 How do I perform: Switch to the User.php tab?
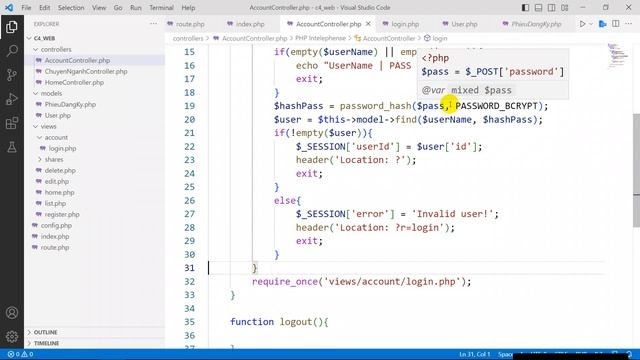[x=464, y=24]
